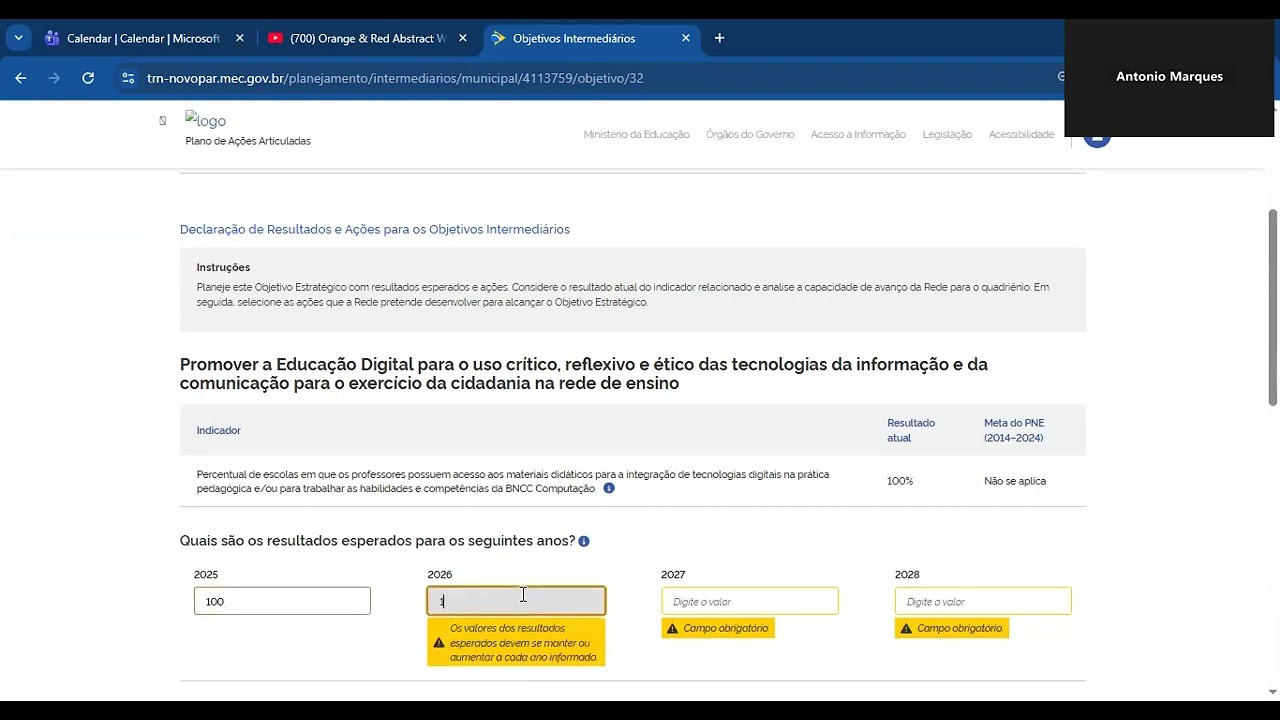Switch to the Calendar Microsoft Teams tab
The image size is (1280, 720).
[x=143, y=38]
